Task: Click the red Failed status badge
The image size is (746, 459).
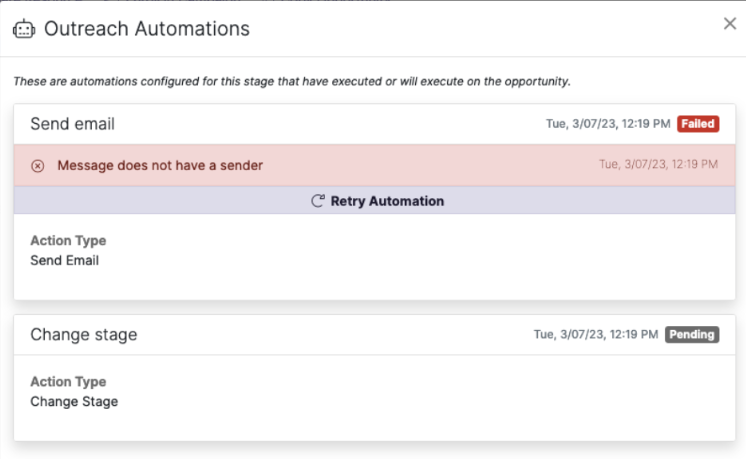Action: [698, 124]
